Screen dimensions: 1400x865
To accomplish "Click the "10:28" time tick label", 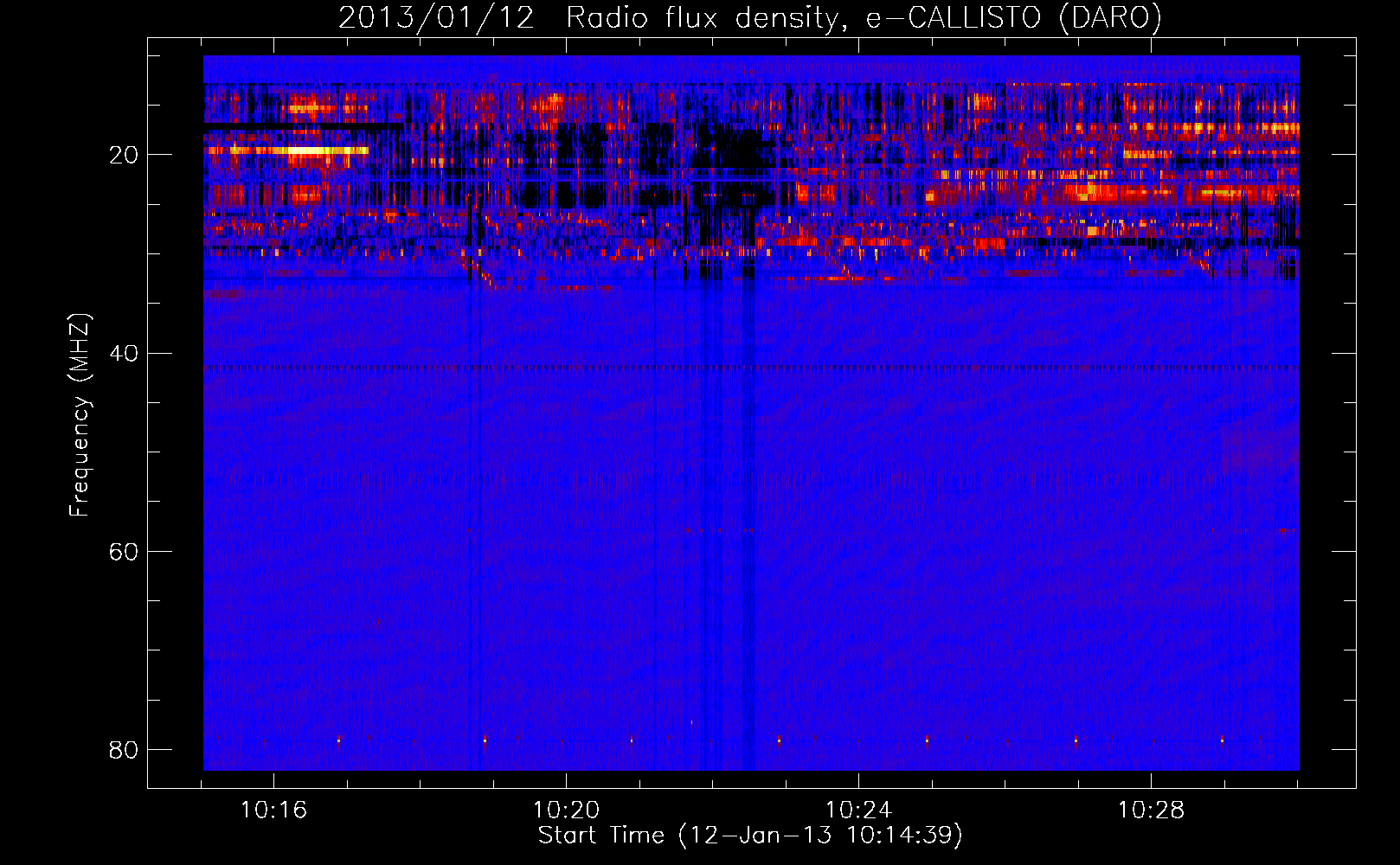I will (x=1151, y=811).
